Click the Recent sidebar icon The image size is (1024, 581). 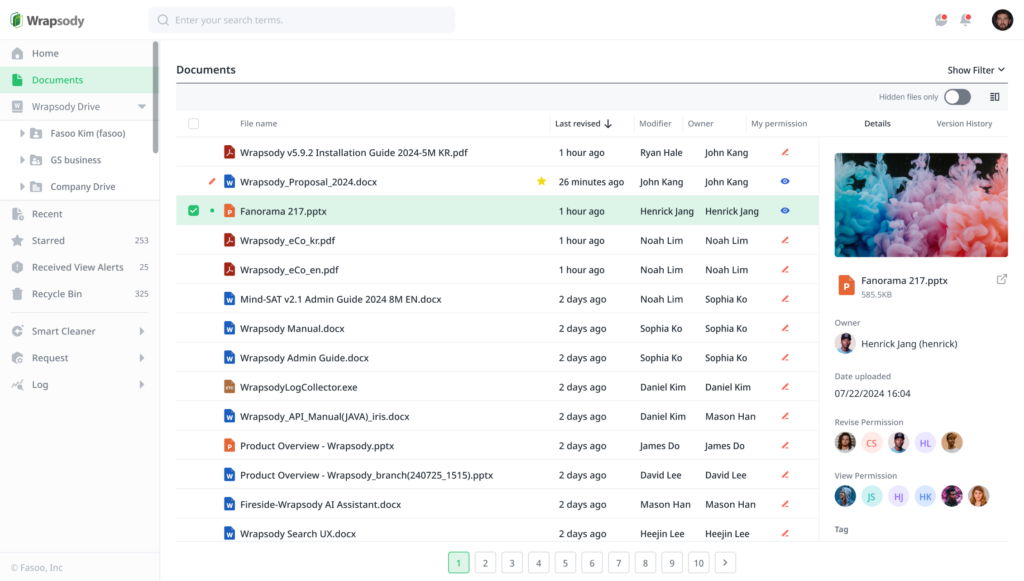(x=18, y=213)
